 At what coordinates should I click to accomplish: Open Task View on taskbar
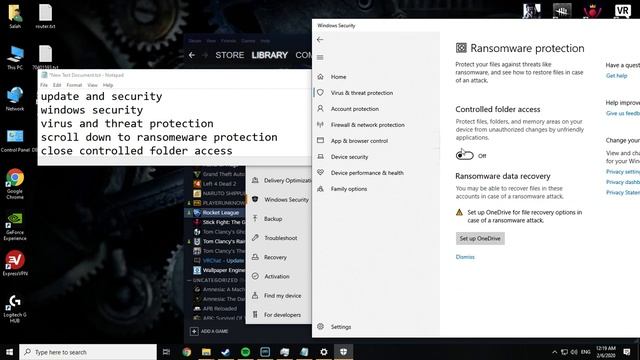[x=166, y=352]
